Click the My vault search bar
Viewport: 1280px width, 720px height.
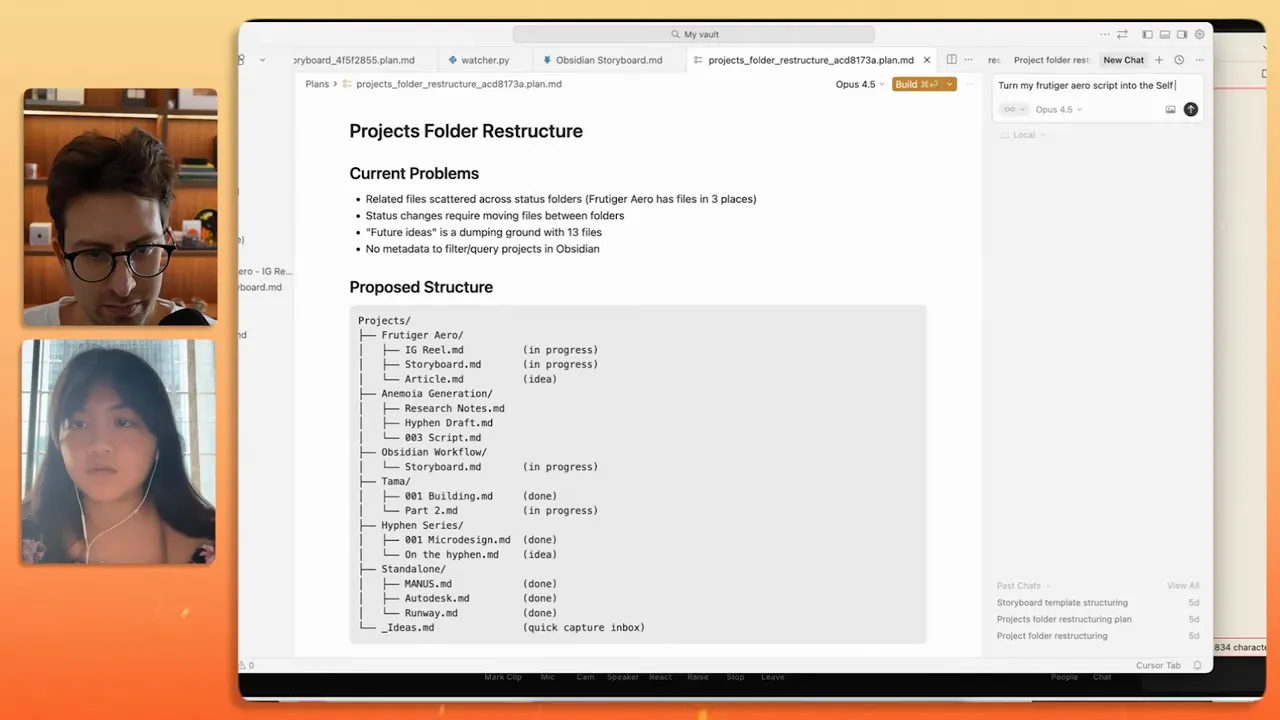click(693, 34)
